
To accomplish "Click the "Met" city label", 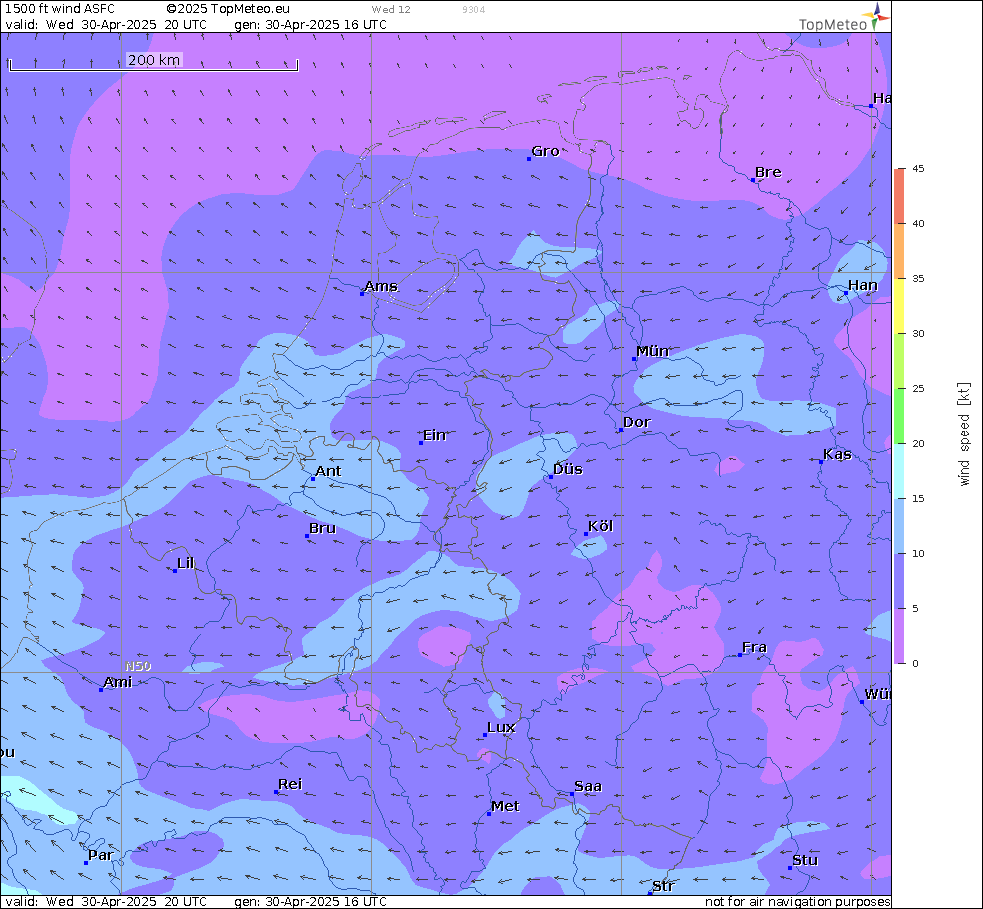I will click(505, 807).
